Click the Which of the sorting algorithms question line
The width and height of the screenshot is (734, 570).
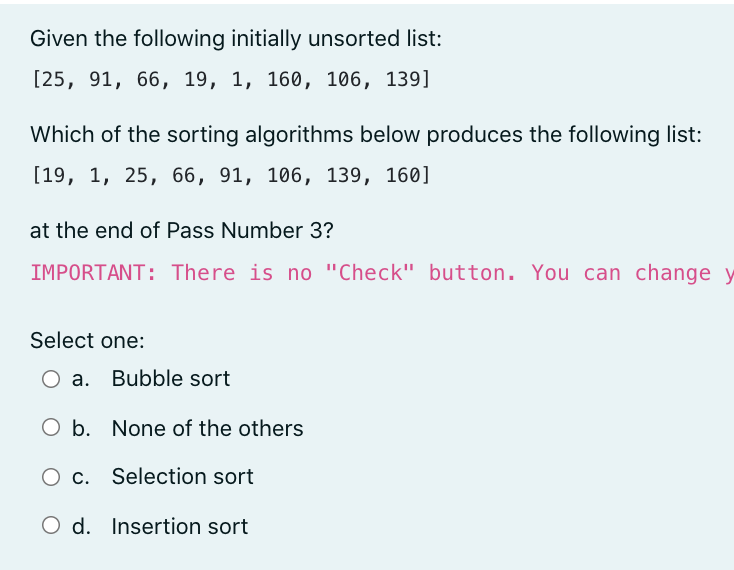point(366,135)
